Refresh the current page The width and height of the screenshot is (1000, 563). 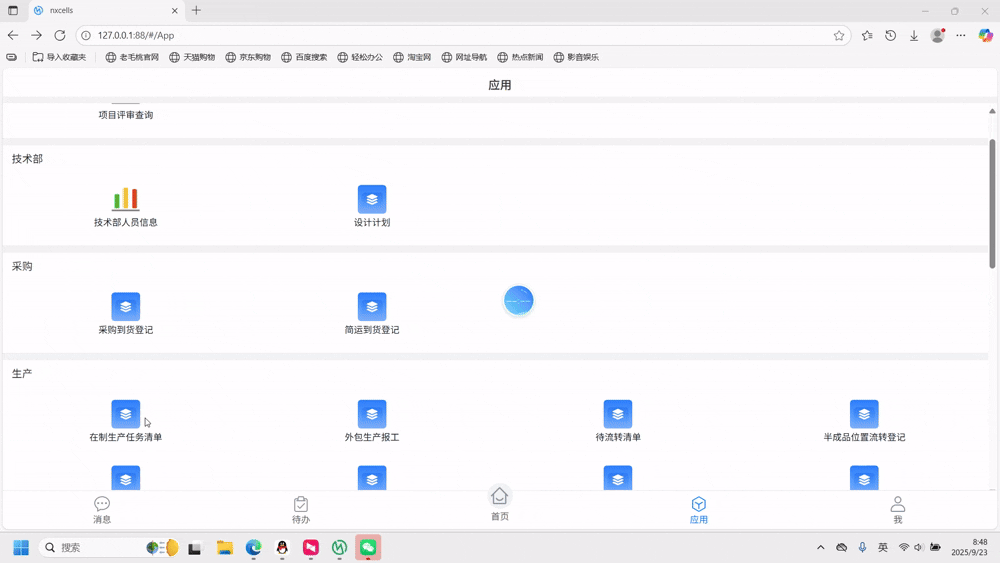(x=60, y=35)
